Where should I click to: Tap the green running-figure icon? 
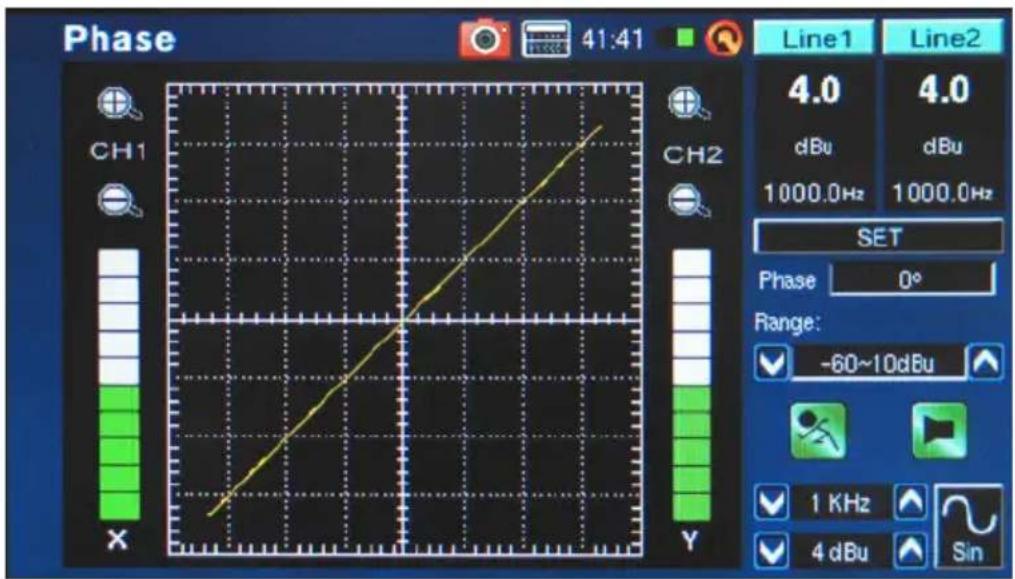[818, 430]
